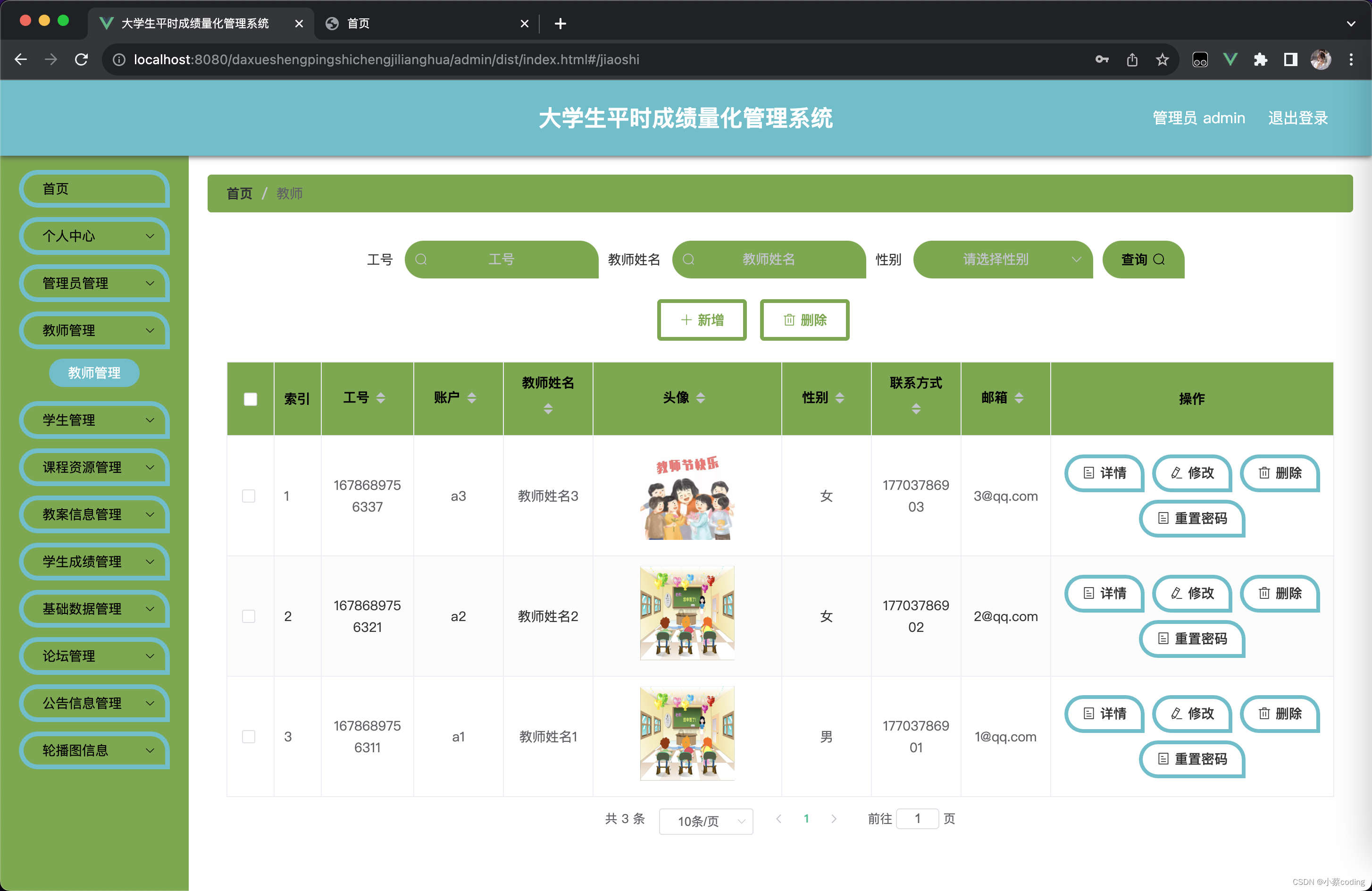Open the saved passwords key icon

tap(1102, 59)
